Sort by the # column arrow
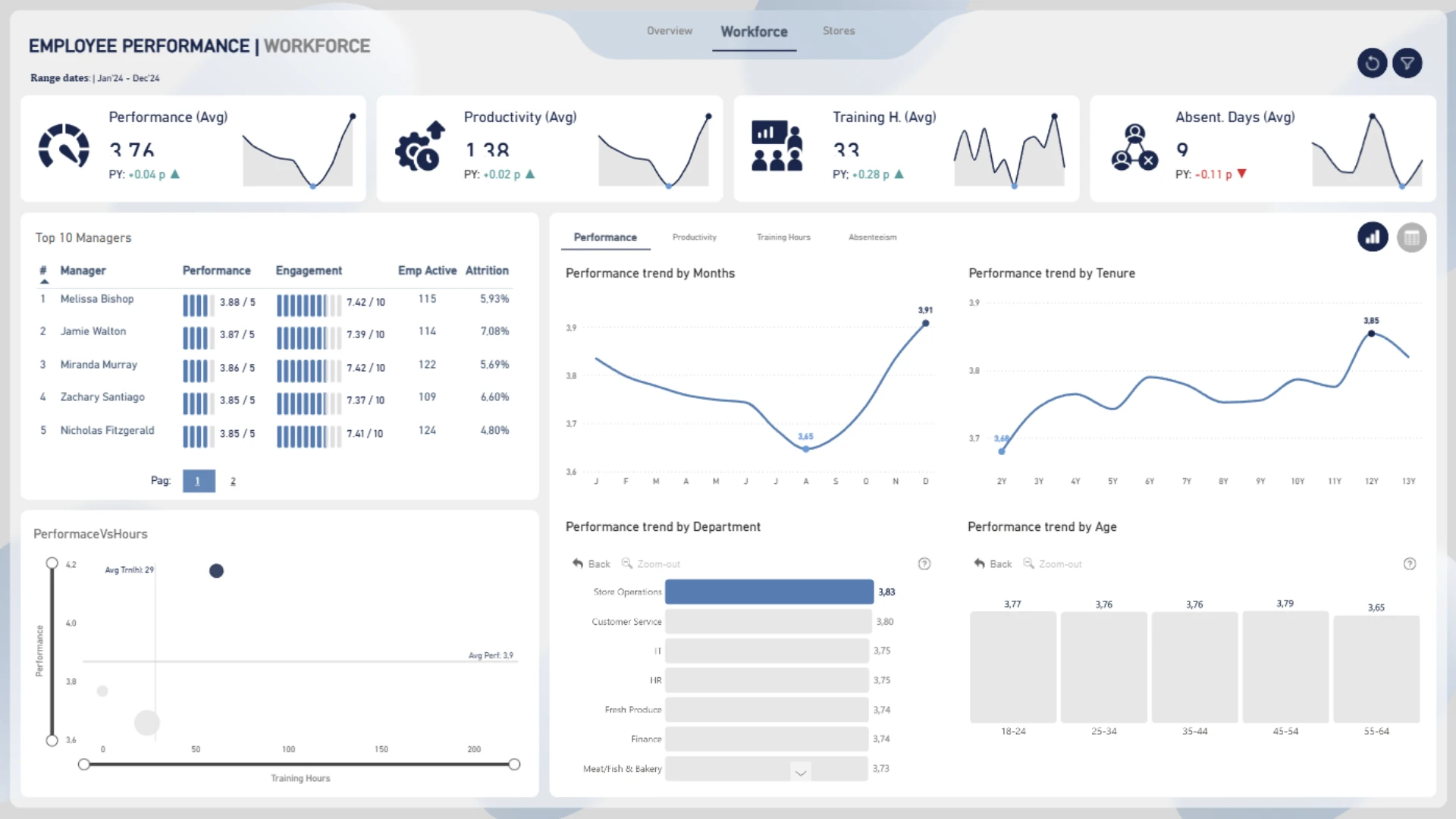This screenshot has width=1456, height=819. tap(44, 281)
